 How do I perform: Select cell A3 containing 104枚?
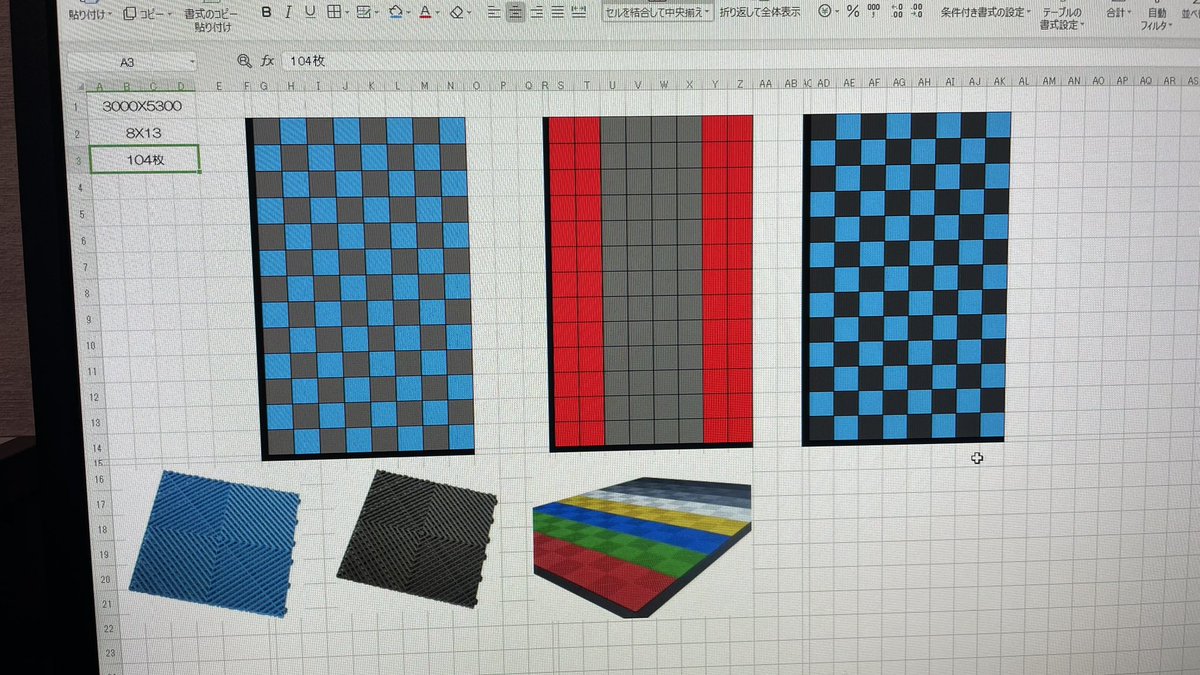145,158
